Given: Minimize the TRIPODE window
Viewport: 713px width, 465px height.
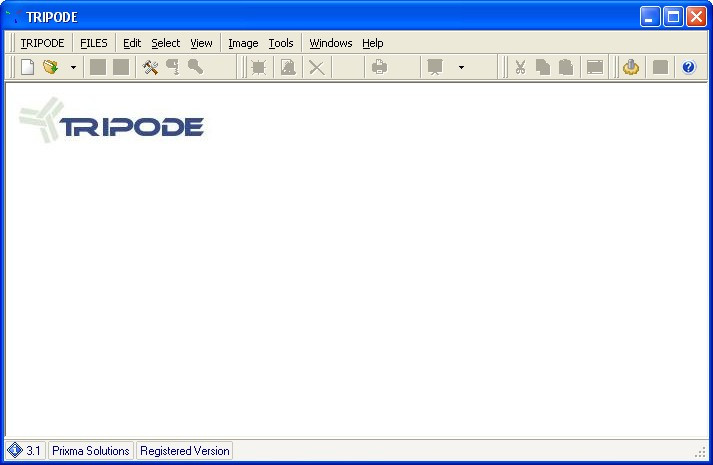Looking at the screenshot, I should [650, 17].
